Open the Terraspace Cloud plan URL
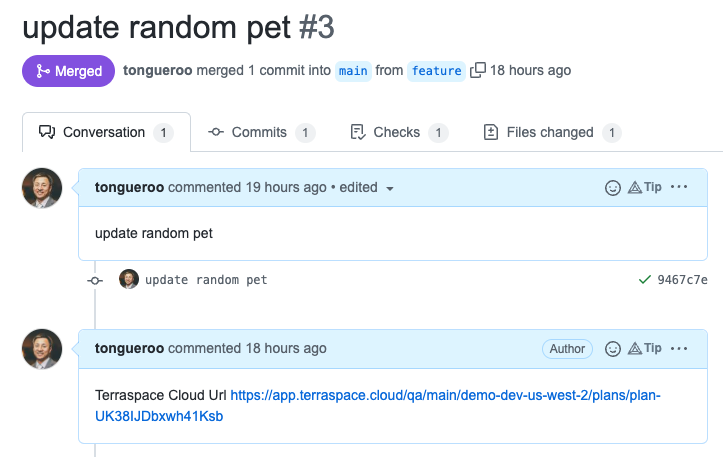Screen dimensions: 723x457 pyautogui.click(x=378, y=406)
